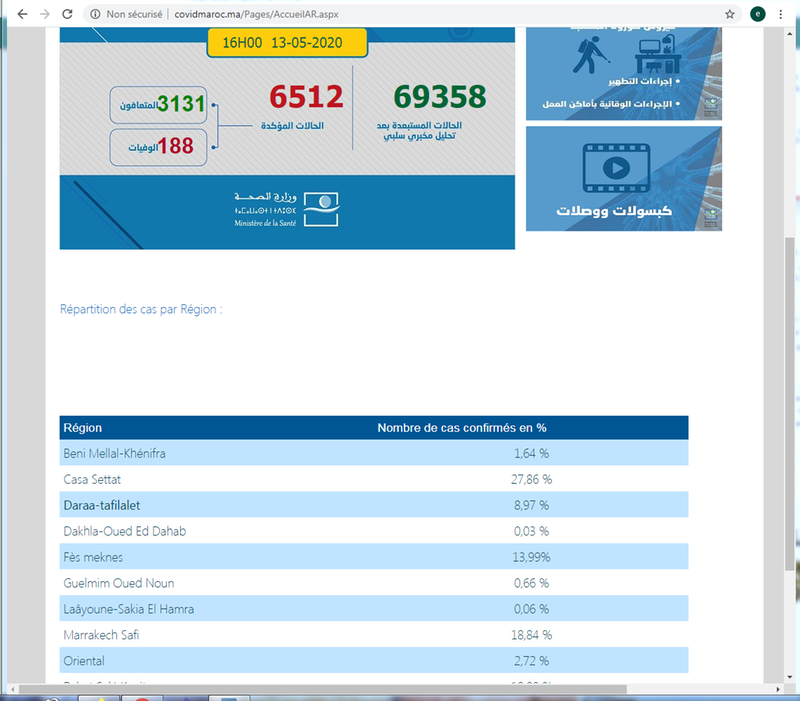Click the video play icon on the capsules banner
Screen dimensions: 800x701
613,167
